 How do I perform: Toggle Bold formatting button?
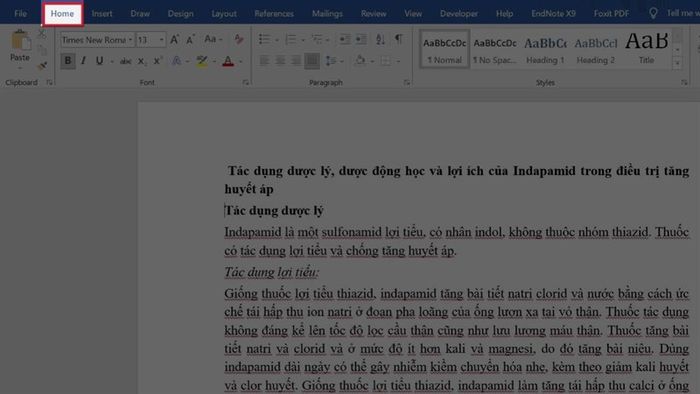click(x=68, y=61)
